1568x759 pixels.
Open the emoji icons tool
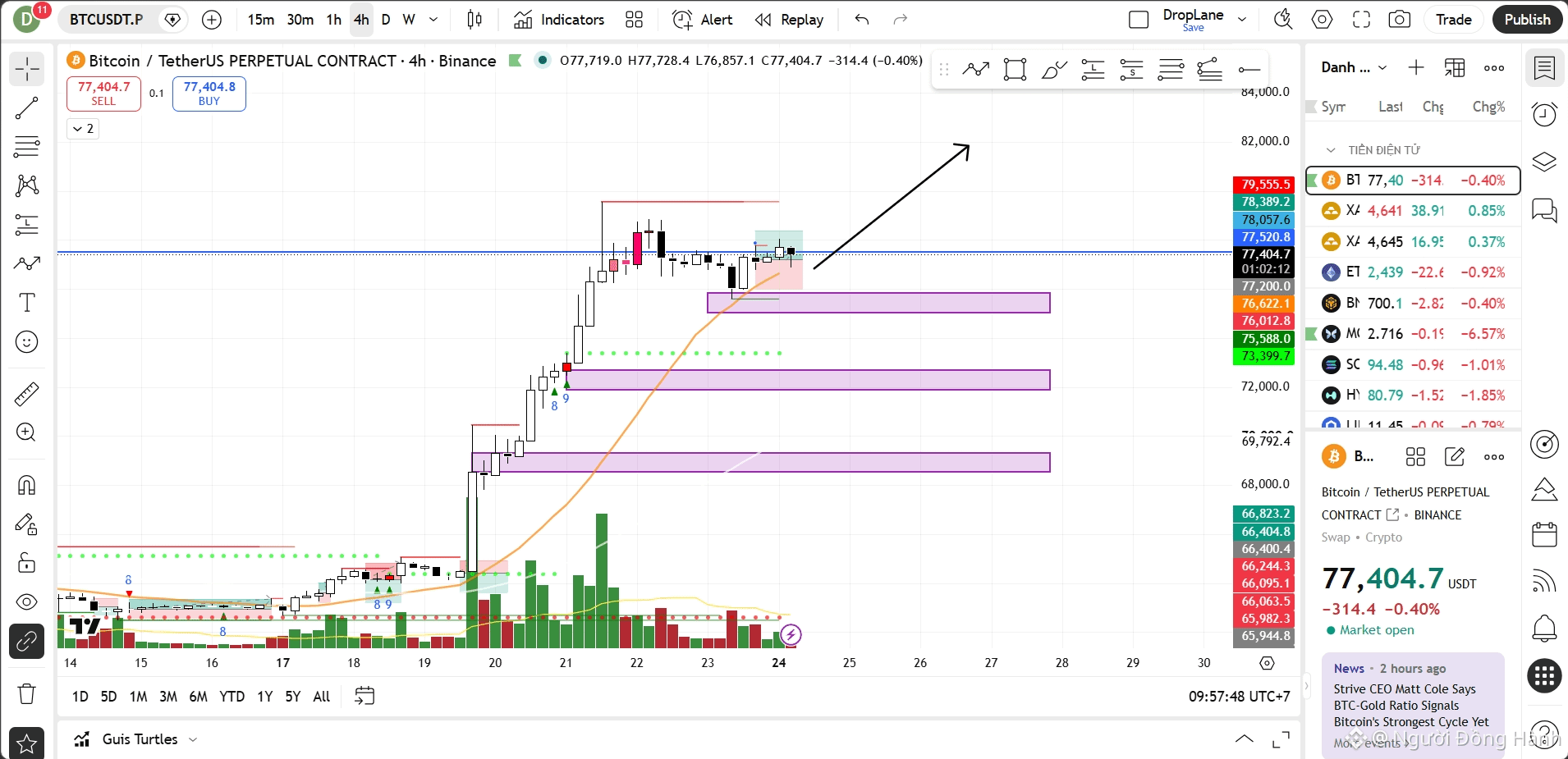(x=26, y=342)
